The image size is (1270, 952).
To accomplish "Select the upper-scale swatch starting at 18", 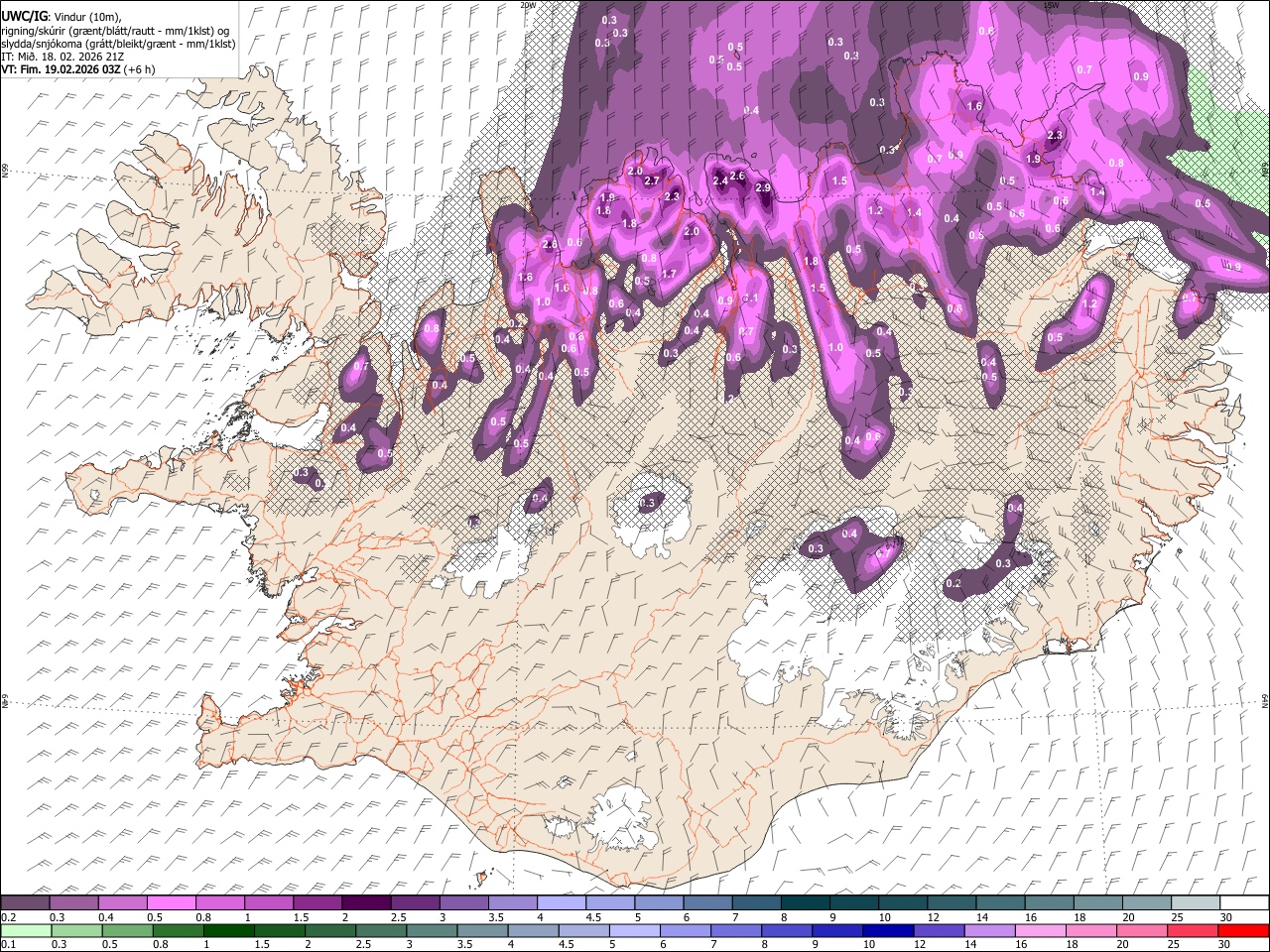I will pos(1096,903).
